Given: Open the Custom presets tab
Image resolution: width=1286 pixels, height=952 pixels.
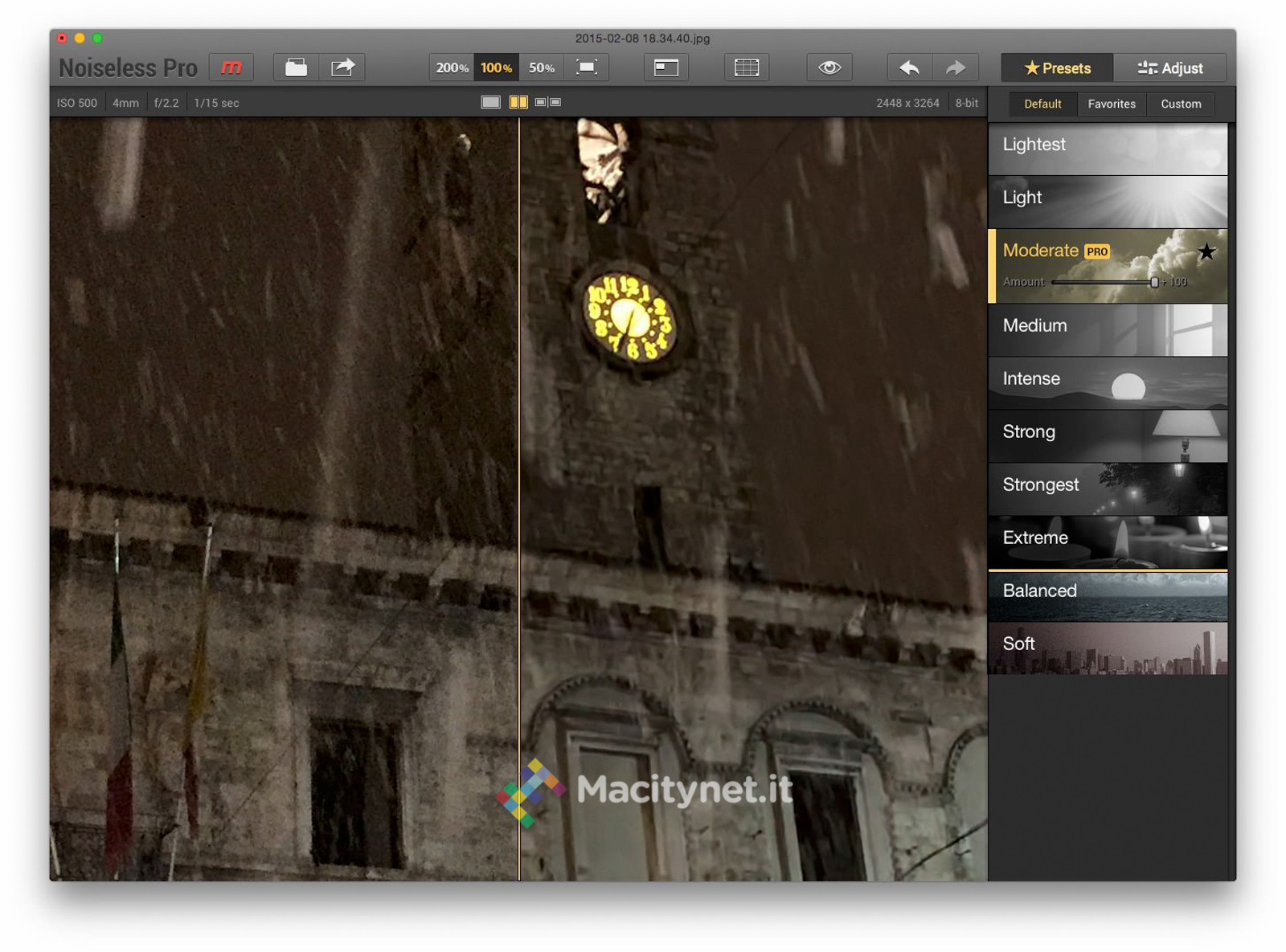Looking at the screenshot, I should 1181,104.
